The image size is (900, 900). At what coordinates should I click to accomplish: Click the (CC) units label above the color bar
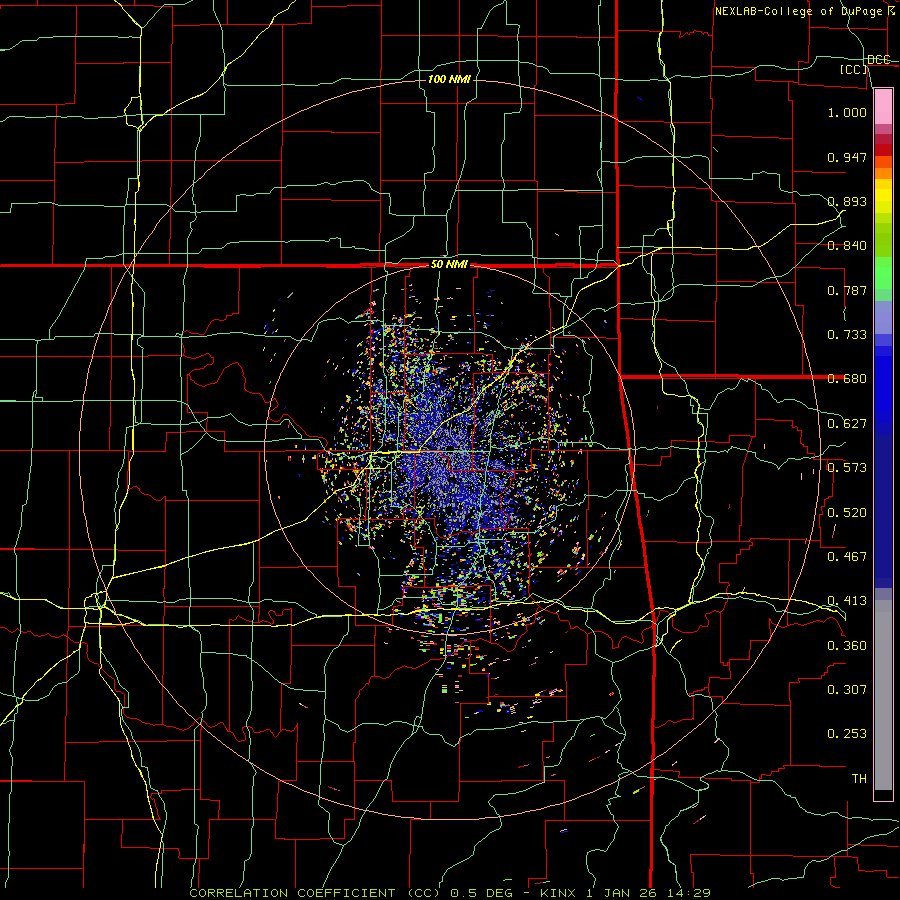[854, 69]
